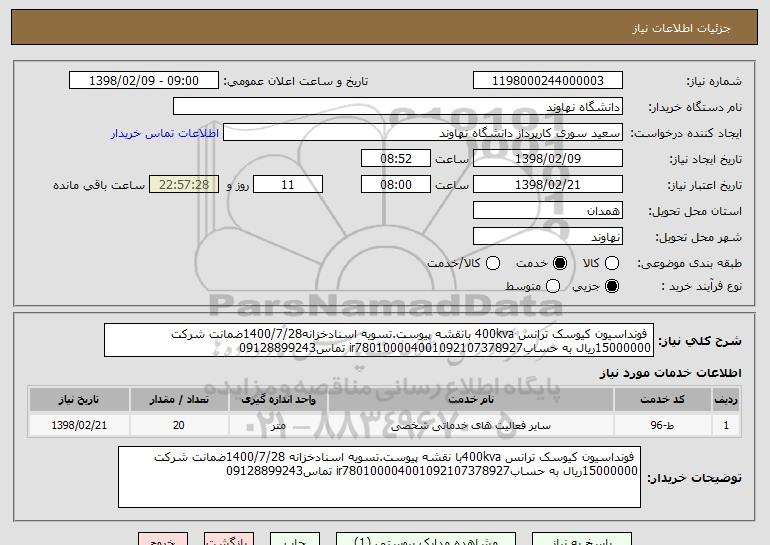Click the remaining days field 11

(288, 185)
